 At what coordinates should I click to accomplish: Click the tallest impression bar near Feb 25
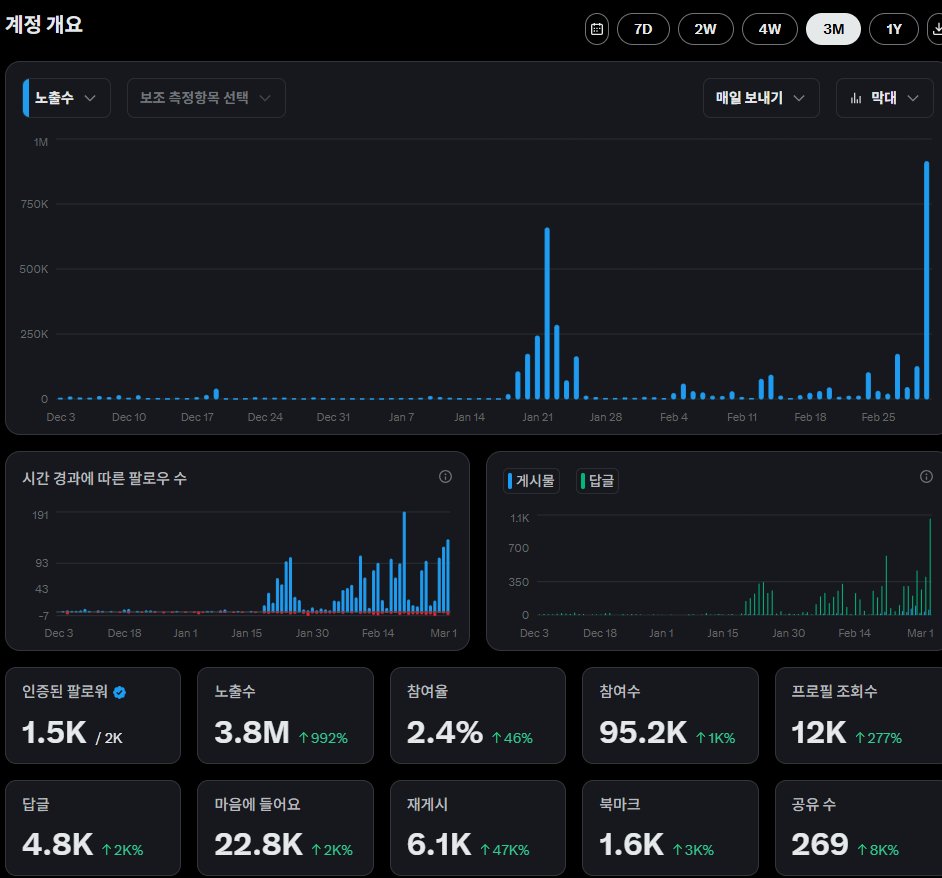click(928, 280)
